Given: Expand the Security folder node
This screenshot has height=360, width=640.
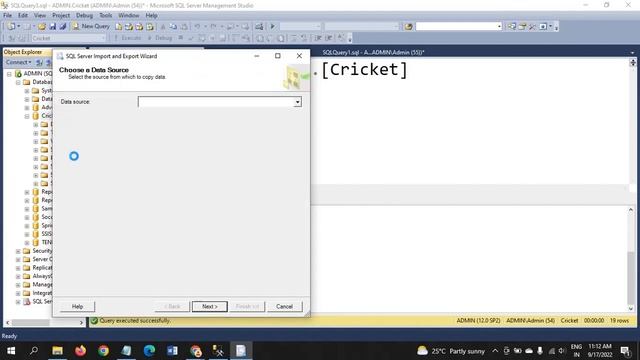Looking at the screenshot, I should coord(18,251).
